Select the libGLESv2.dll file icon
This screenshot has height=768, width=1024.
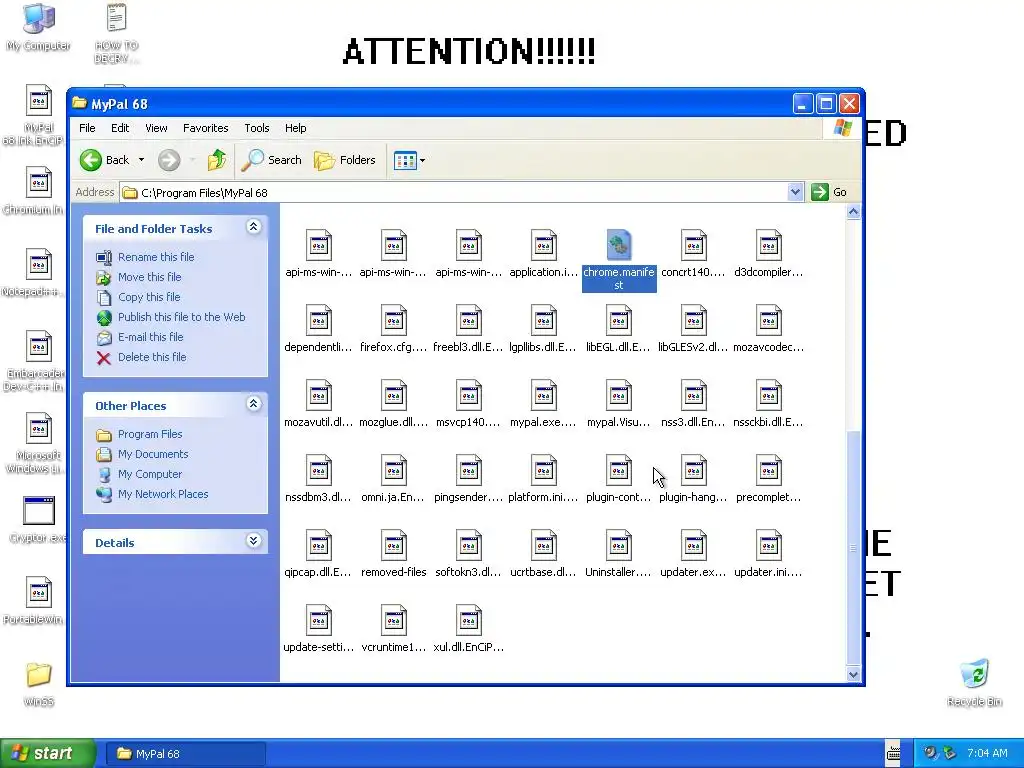click(694, 320)
